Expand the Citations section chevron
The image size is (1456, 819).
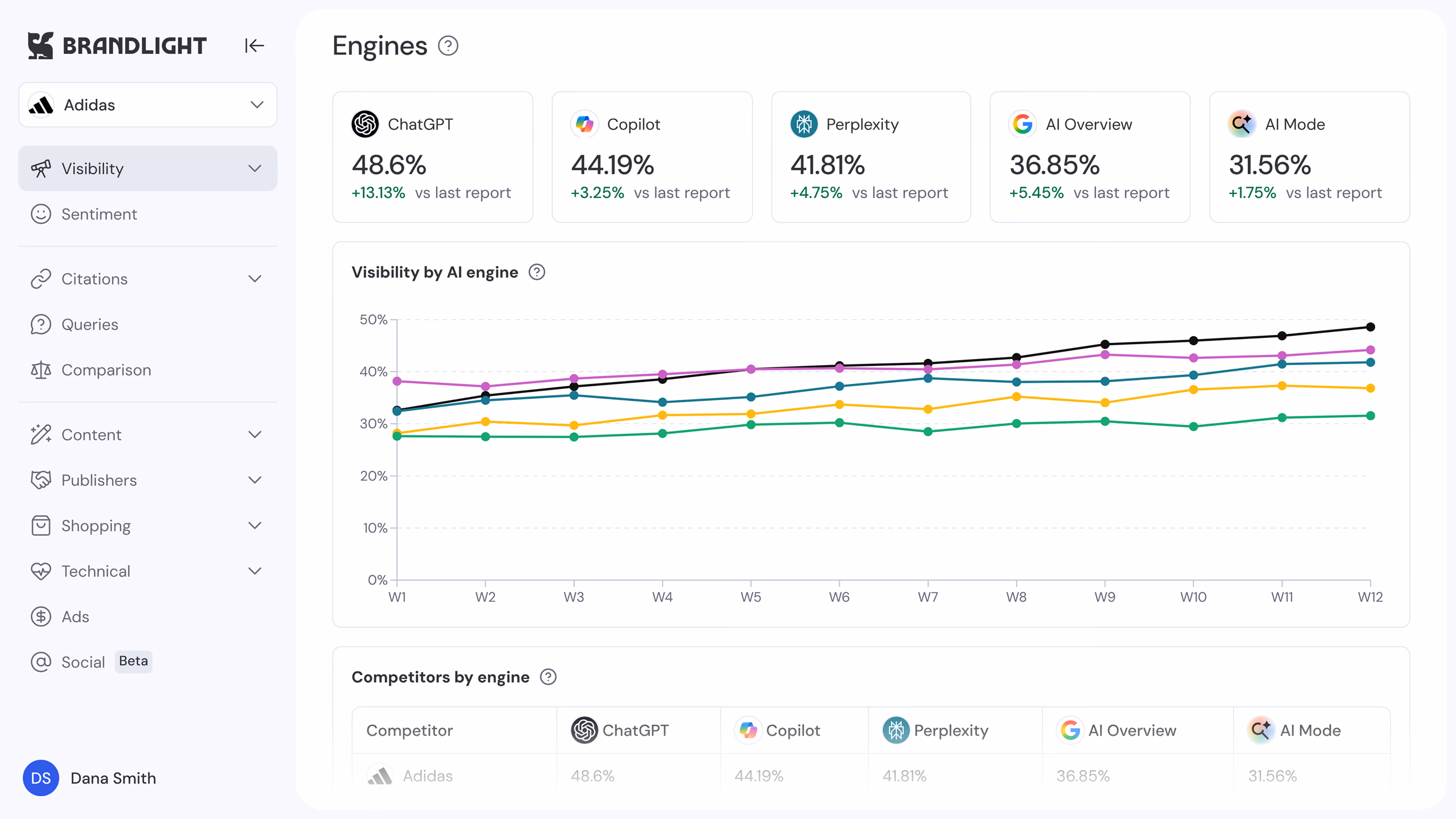pyautogui.click(x=255, y=279)
